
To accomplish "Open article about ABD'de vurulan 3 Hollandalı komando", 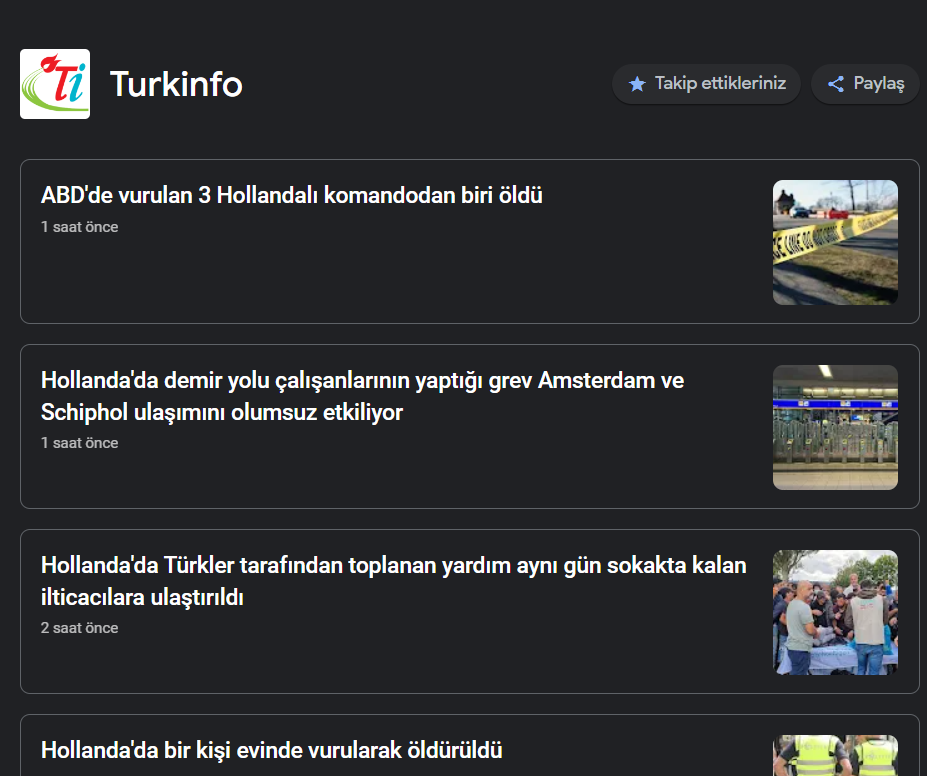I will coord(291,195).
